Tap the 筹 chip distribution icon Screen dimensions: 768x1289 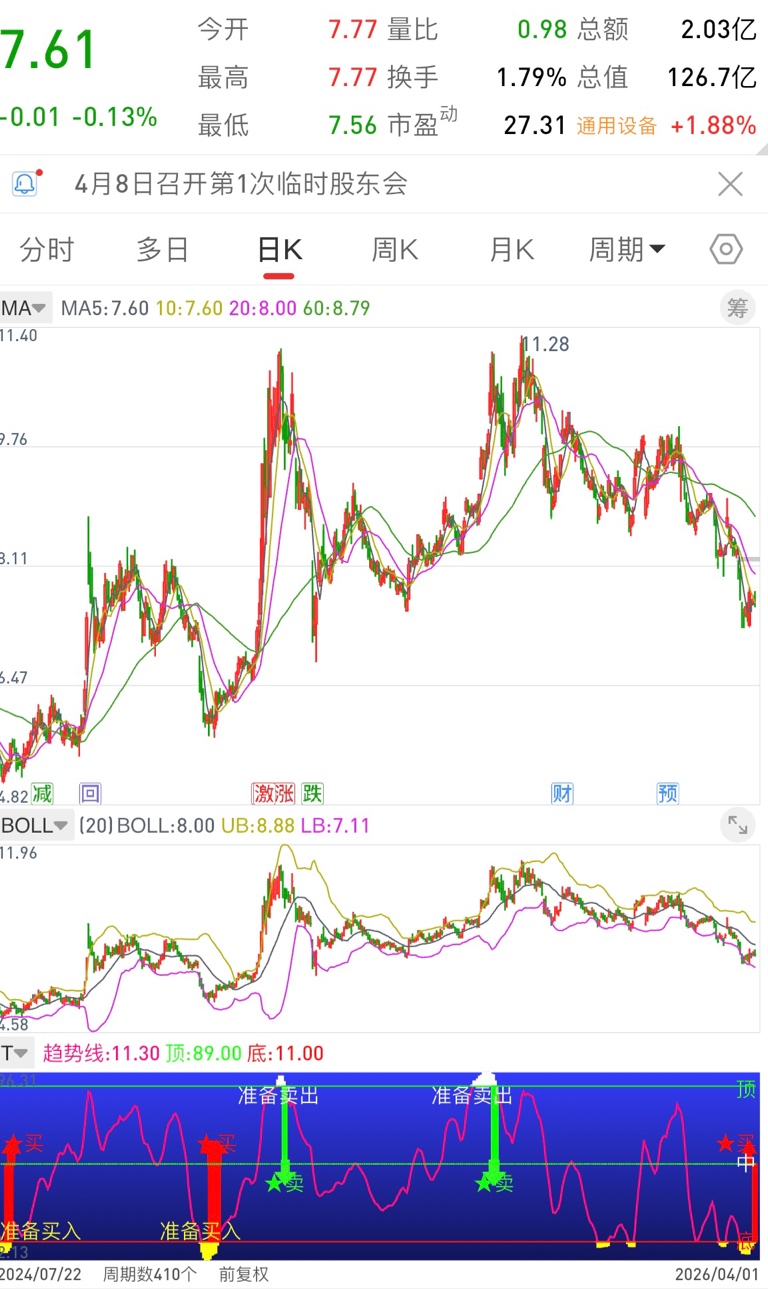(x=737, y=308)
